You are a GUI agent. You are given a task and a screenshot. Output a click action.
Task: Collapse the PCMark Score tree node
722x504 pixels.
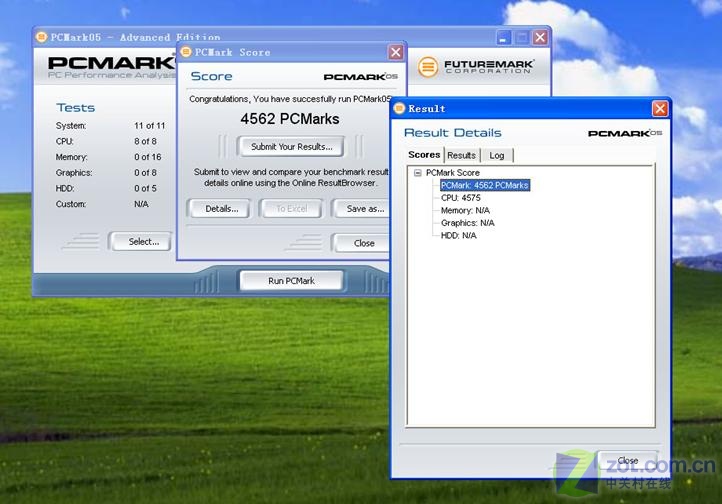(418, 173)
